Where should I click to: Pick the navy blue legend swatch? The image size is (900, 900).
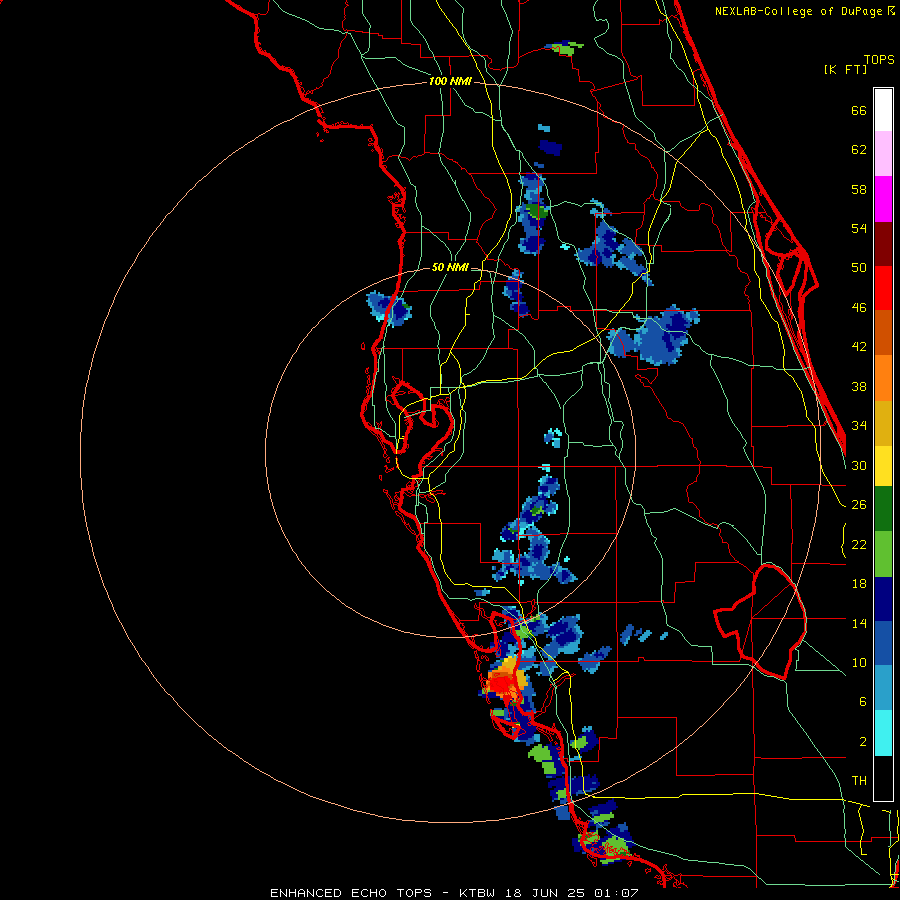(883, 599)
